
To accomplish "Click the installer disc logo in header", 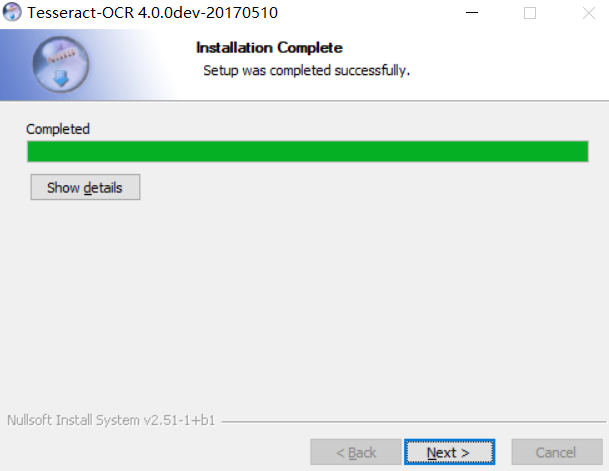I will 61,64.
